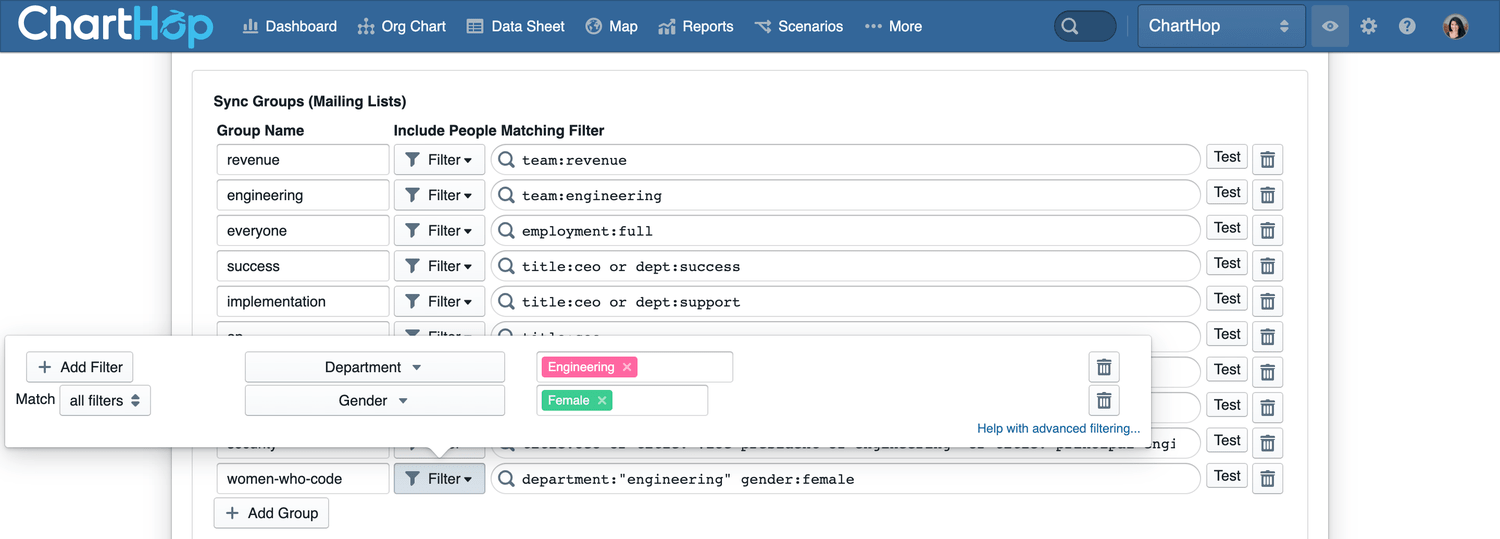The width and height of the screenshot is (1500, 539).
Task: Change the Match all filters selector
Action: 105,401
